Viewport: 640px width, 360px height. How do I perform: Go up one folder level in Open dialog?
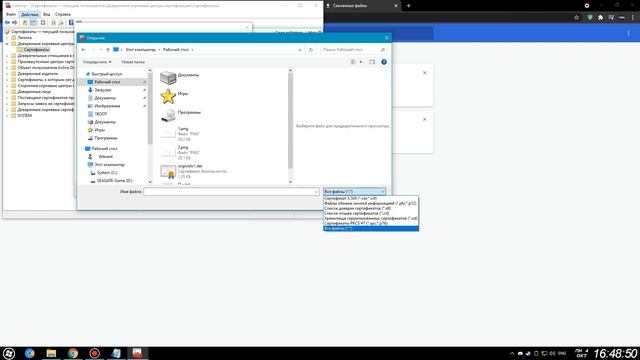point(108,50)
